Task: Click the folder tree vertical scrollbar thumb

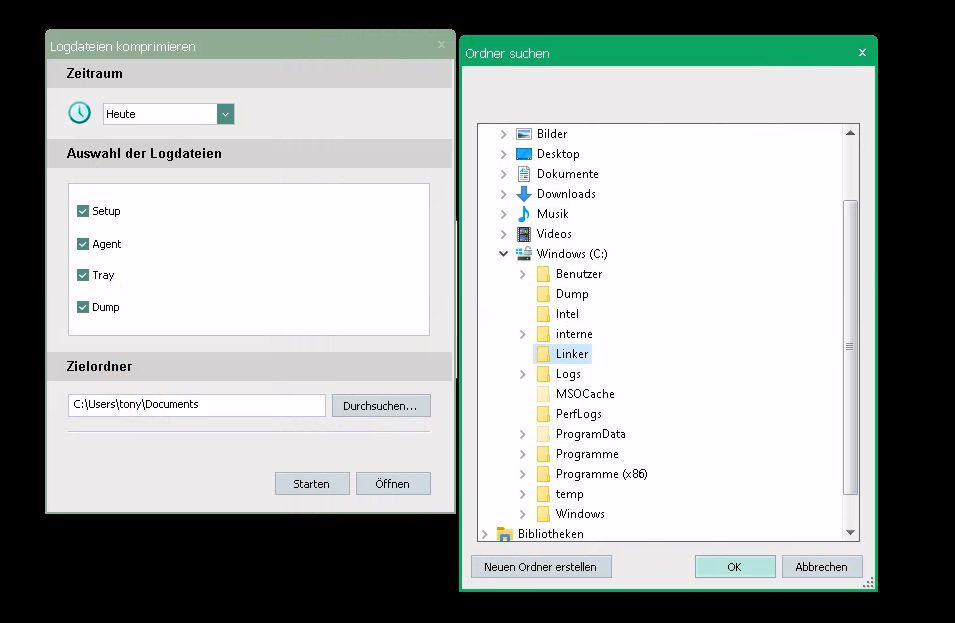Action: tap(850, 347)
